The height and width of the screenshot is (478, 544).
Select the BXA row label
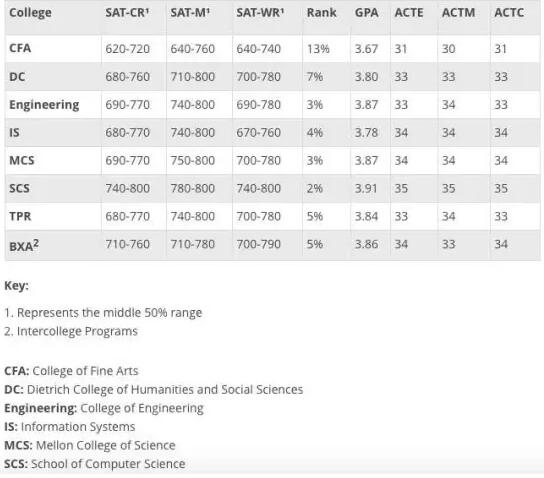tap(24, 245)
